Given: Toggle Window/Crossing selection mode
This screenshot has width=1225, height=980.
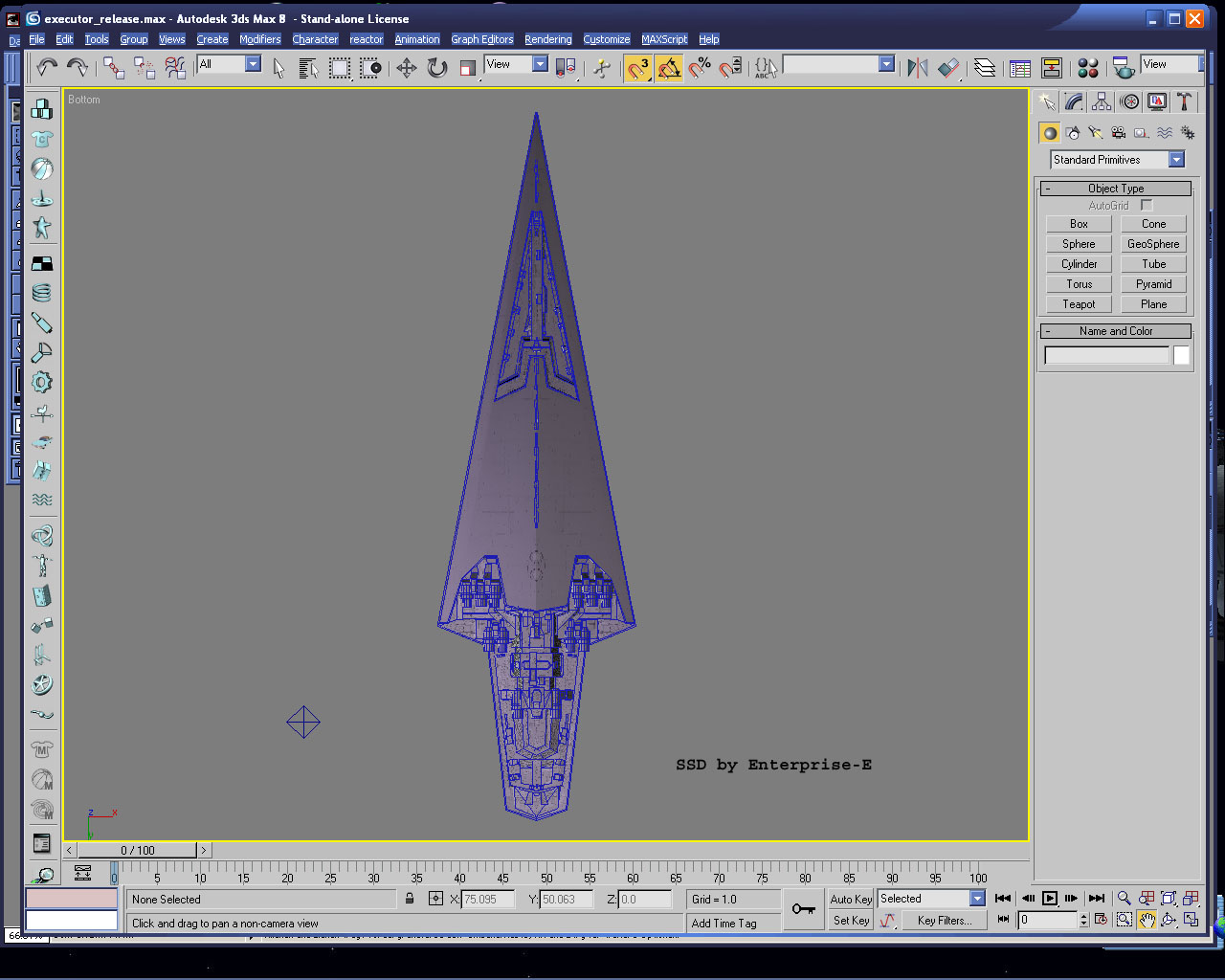Looking at the screenshot, I should point(370,67).
